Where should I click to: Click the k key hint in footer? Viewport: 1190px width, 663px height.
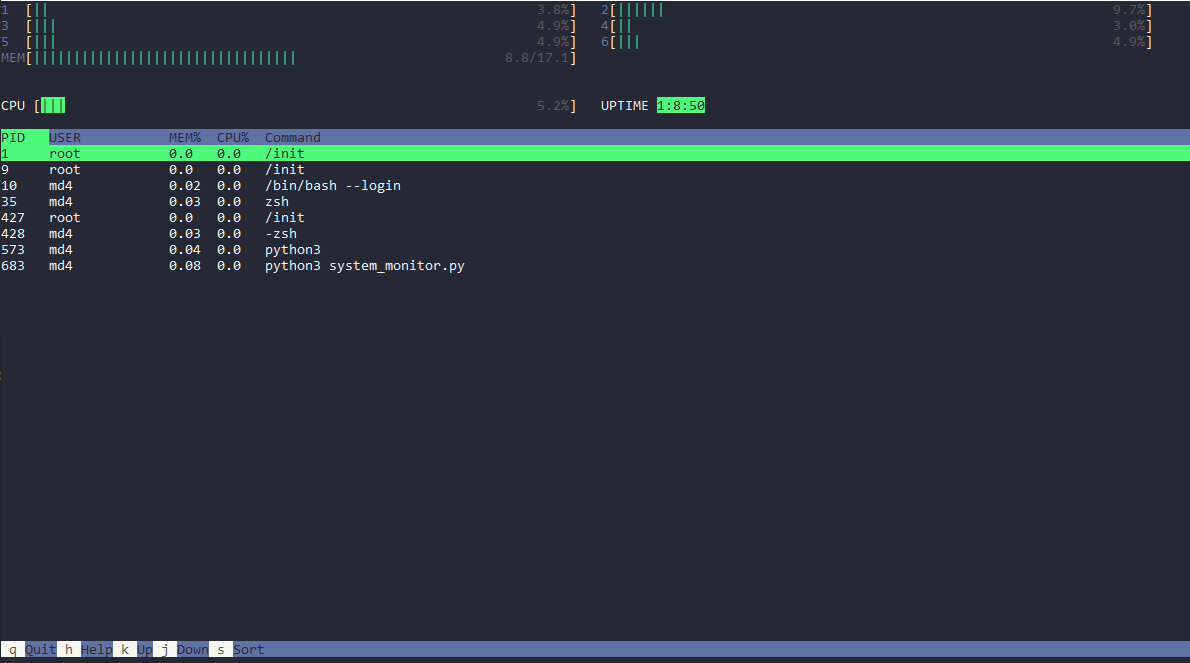(125, 649)
